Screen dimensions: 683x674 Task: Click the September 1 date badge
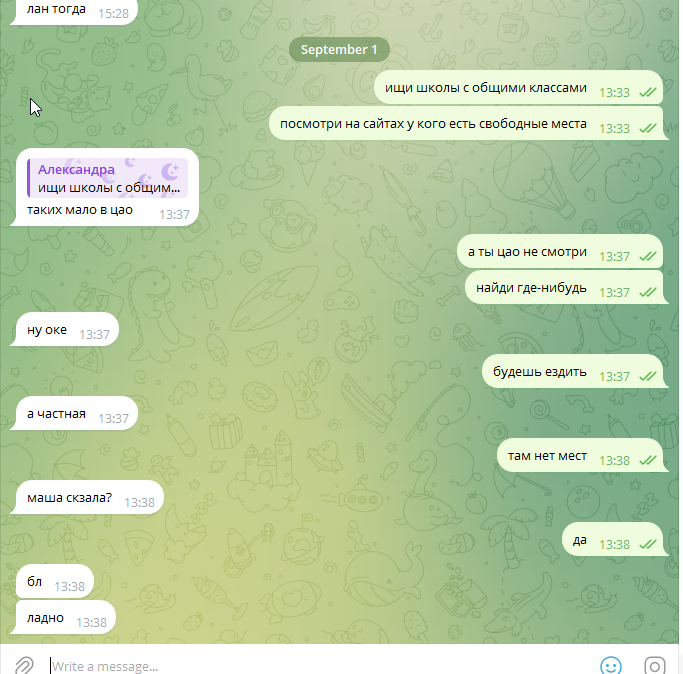(x=339, y=50)
